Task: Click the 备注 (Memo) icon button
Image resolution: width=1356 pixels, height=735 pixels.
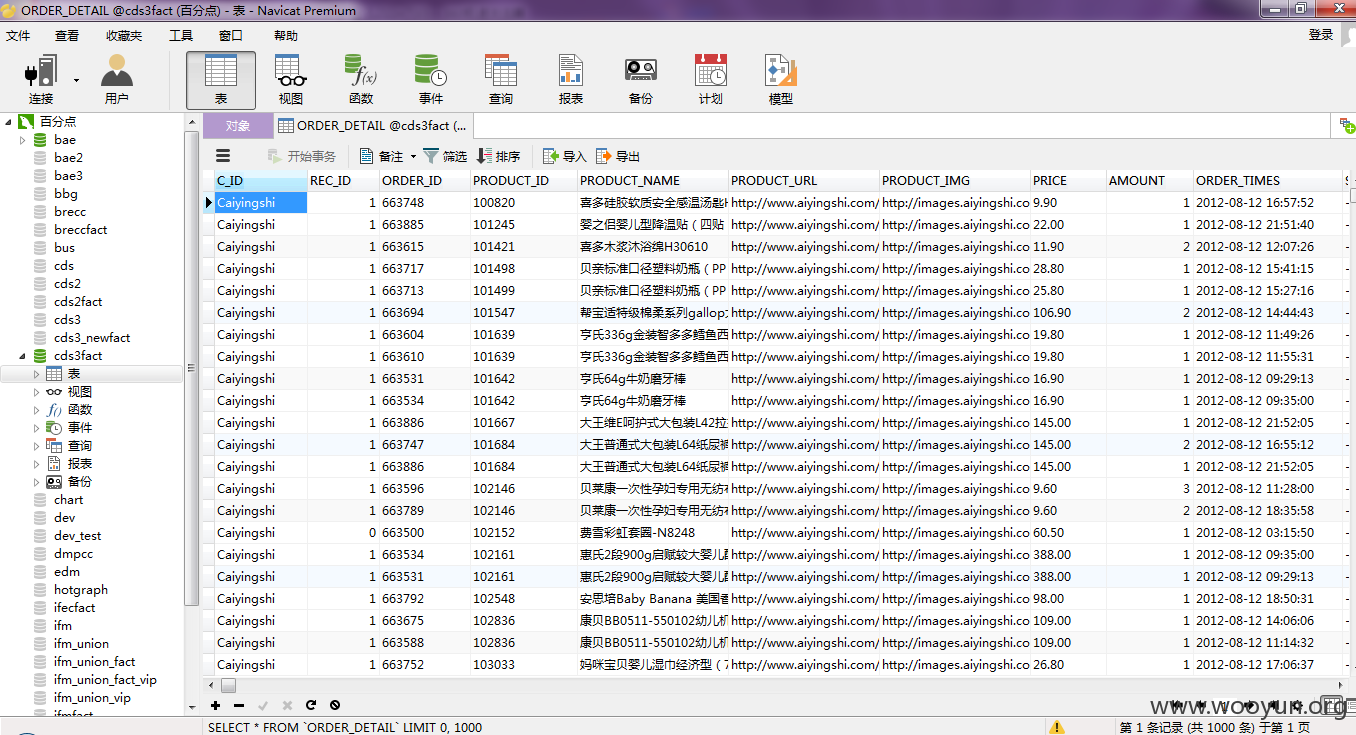Action: click(381, 156)
